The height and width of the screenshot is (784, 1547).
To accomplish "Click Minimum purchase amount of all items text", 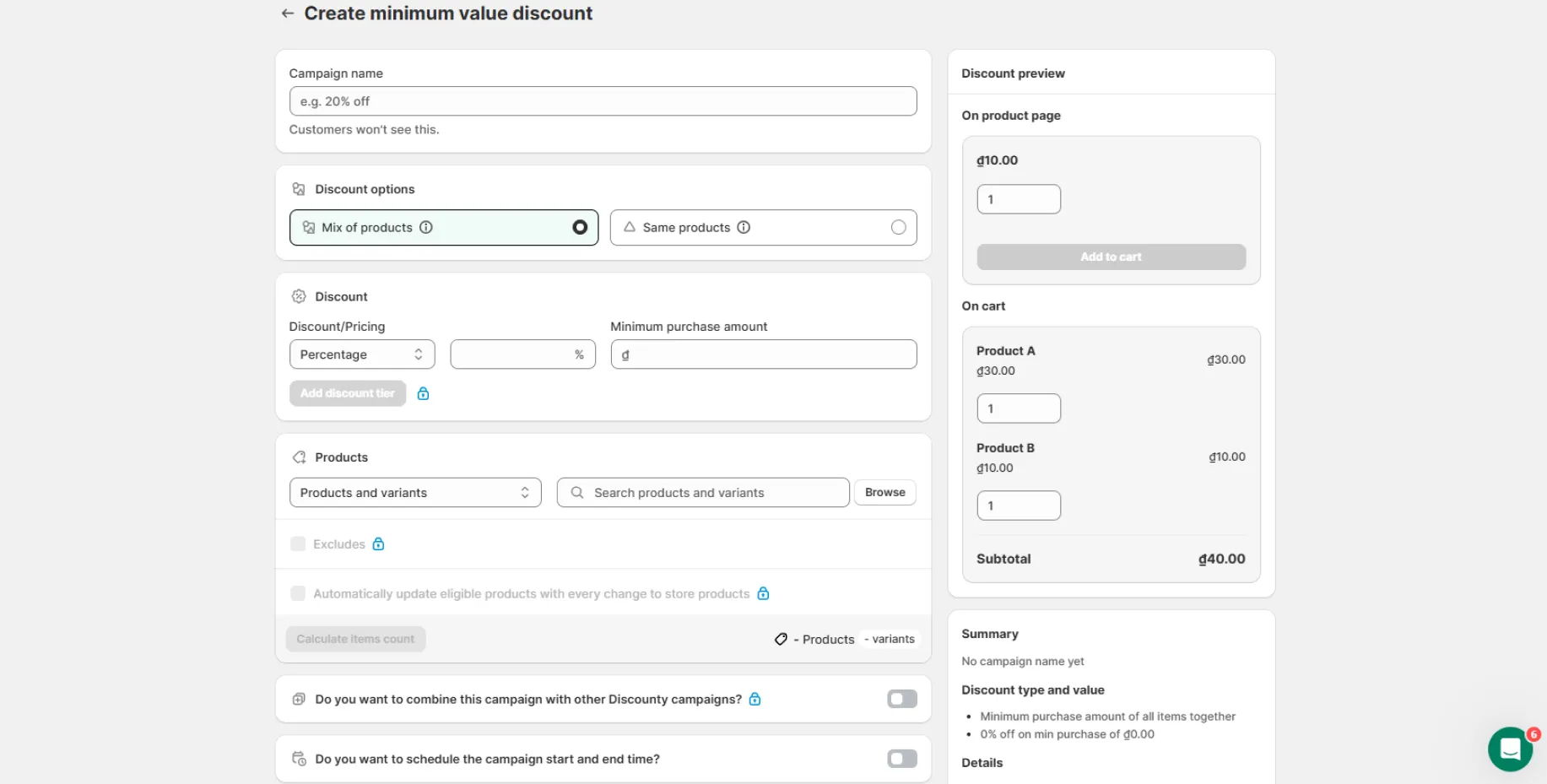I will click(x=1107, y=716).
